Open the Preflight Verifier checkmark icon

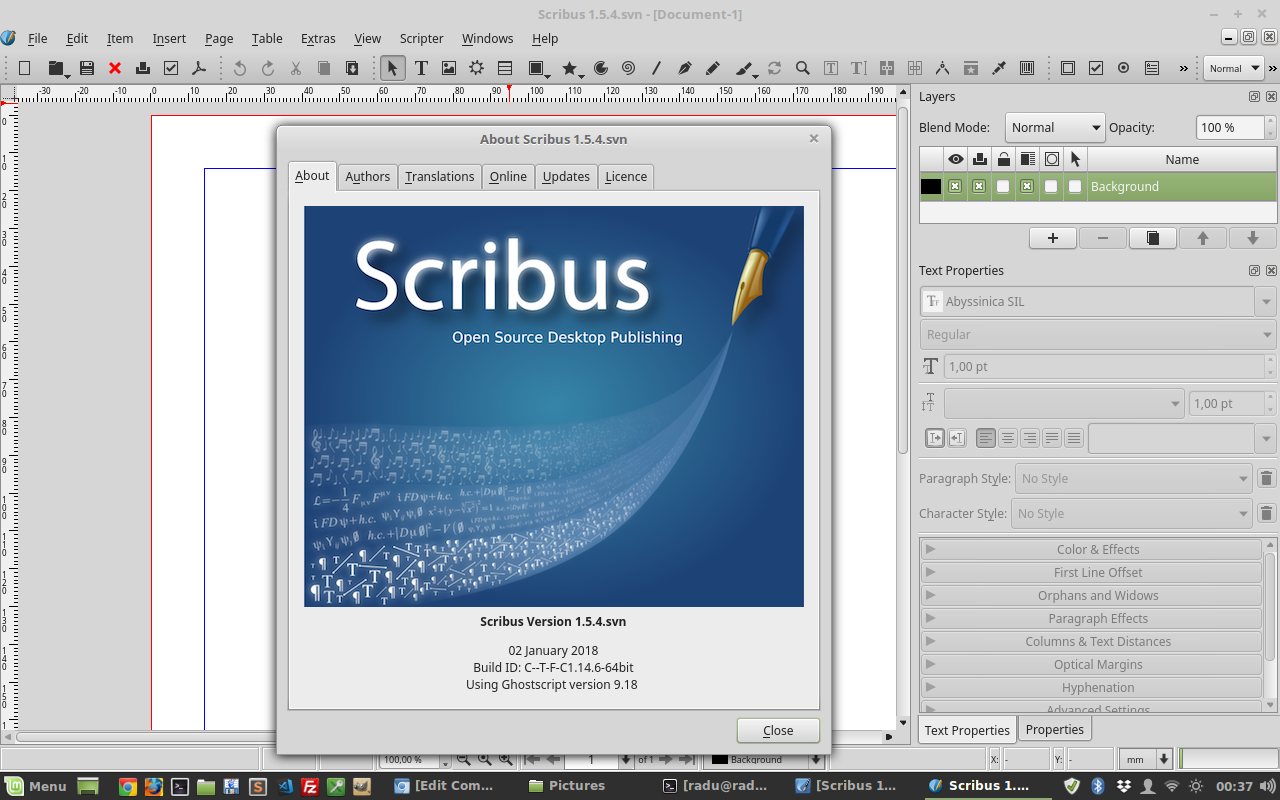click(x=171, y=68)
